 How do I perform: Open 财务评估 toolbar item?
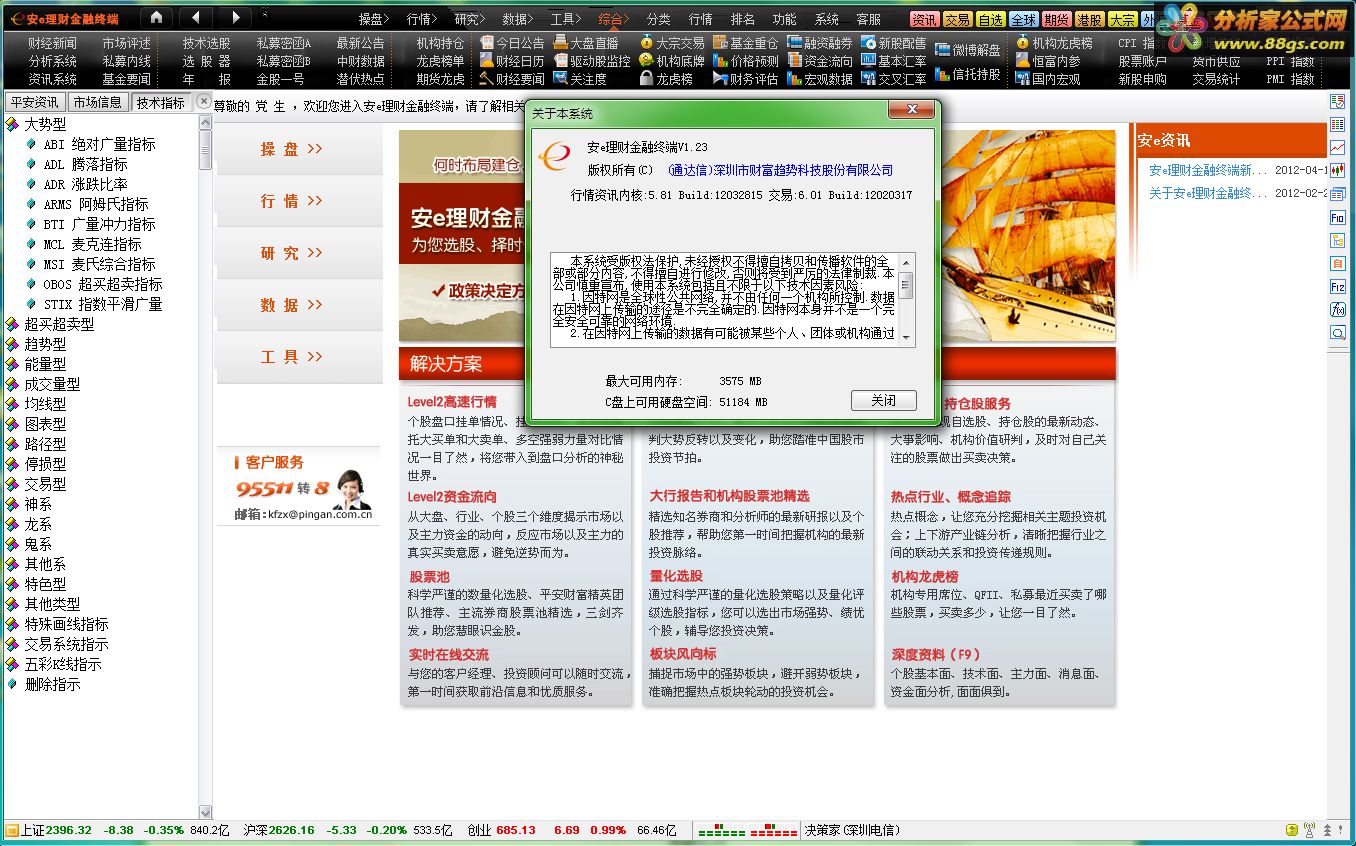pos(745,79)
